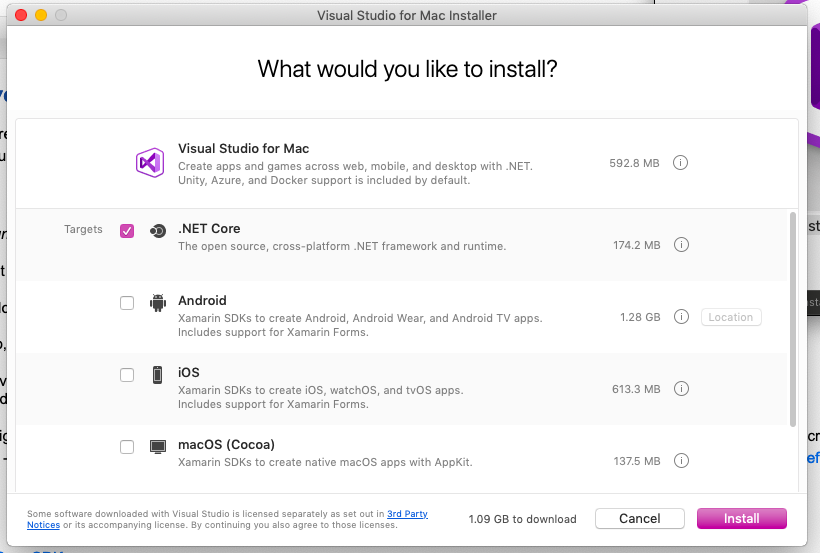The height and width of the screenshot is (553, 820).
Task: Click the Android robot icon
Action: (x=157, y=303)
